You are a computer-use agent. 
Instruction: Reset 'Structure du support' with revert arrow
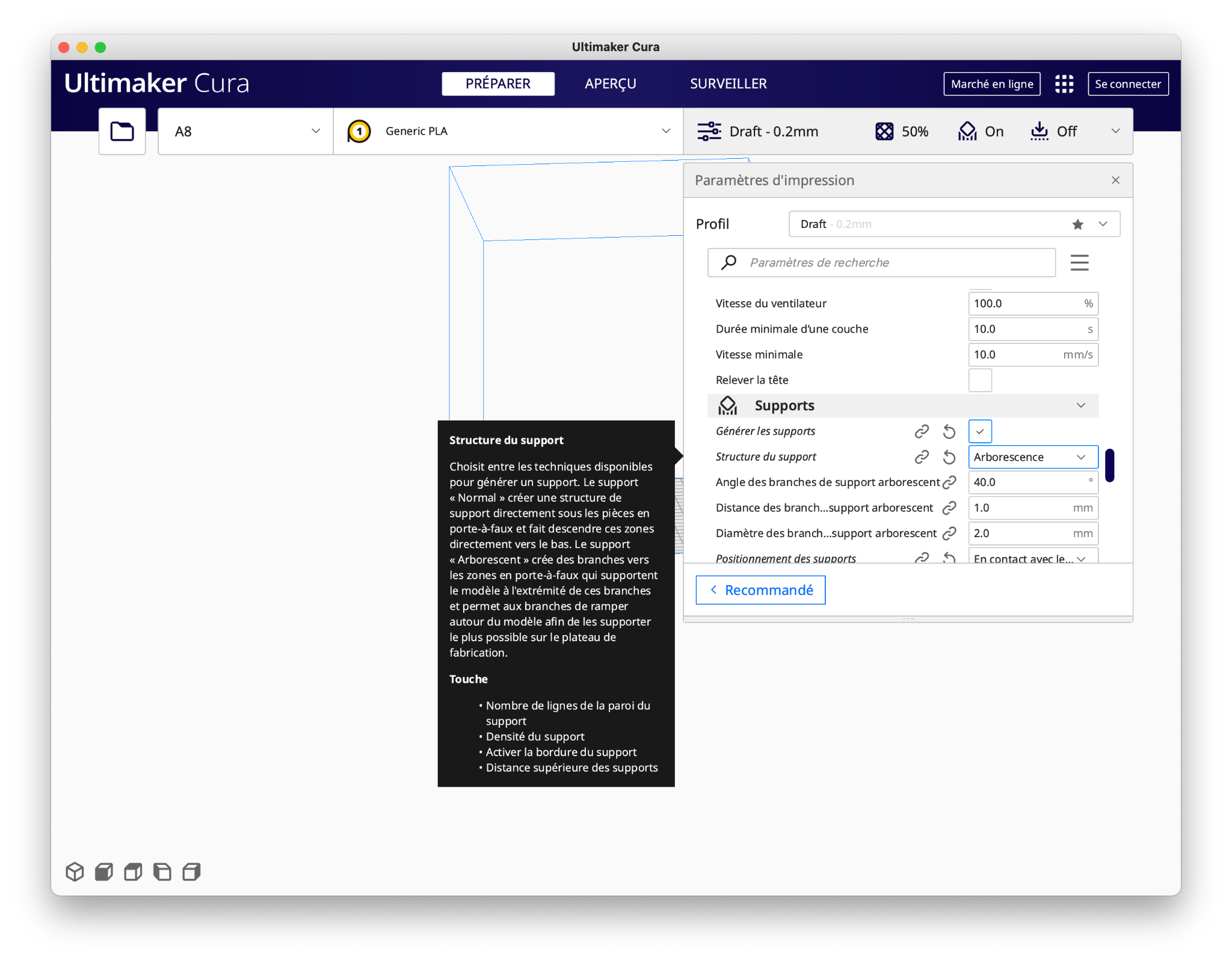[949, 457]
